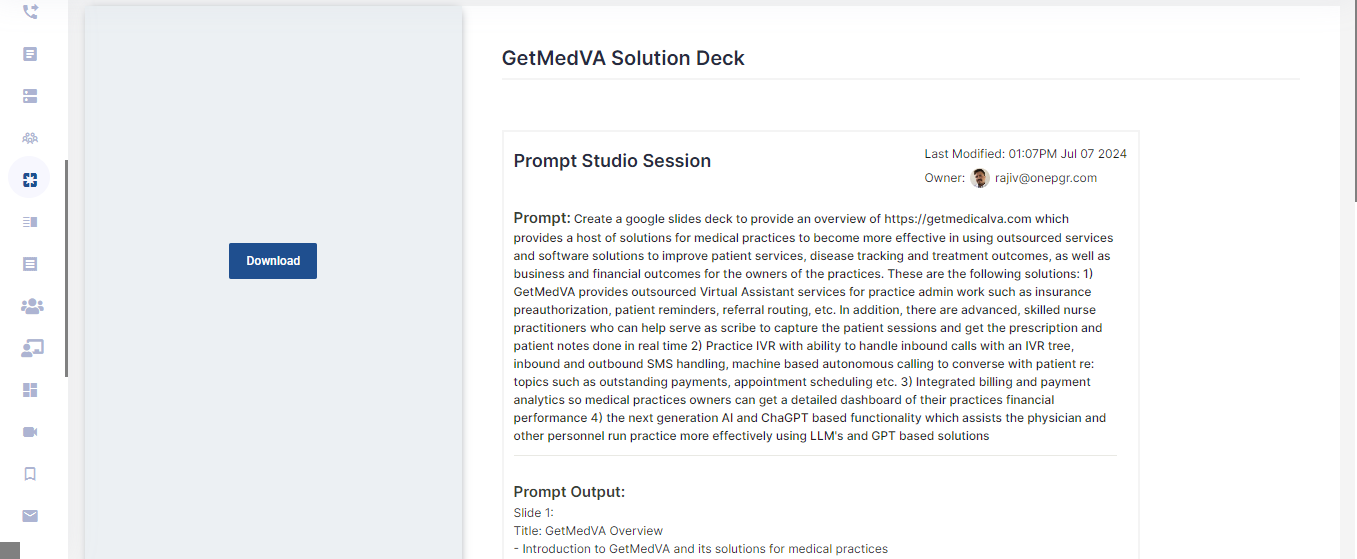Select the presenter screen icon in sidebar
1357x559 pixels.
pyautogui.click(x=31, y=348)
